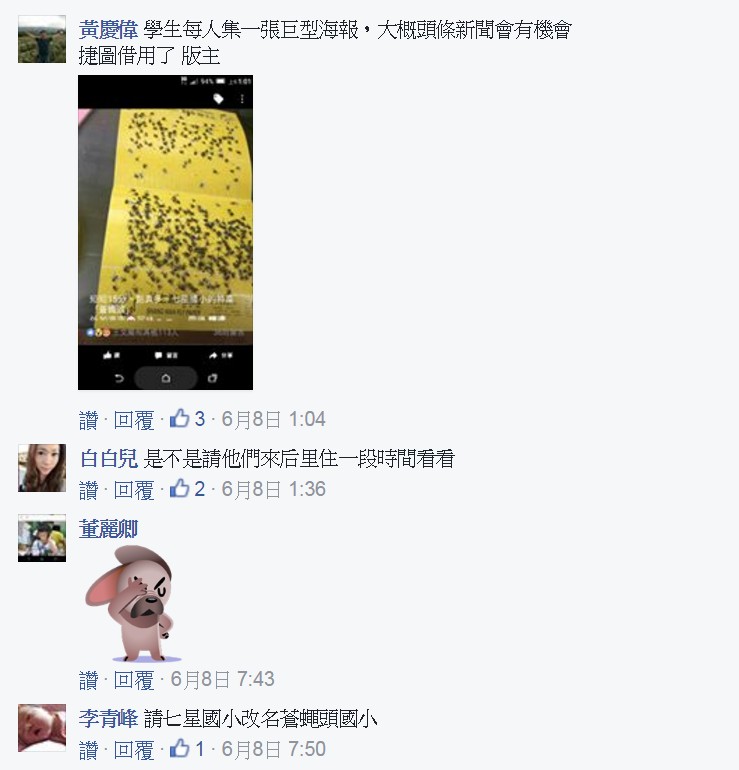This screenshot has height=770, width=739.
Task: Like 李青峰's comment with 讚
Action: (x=88, y=750)
